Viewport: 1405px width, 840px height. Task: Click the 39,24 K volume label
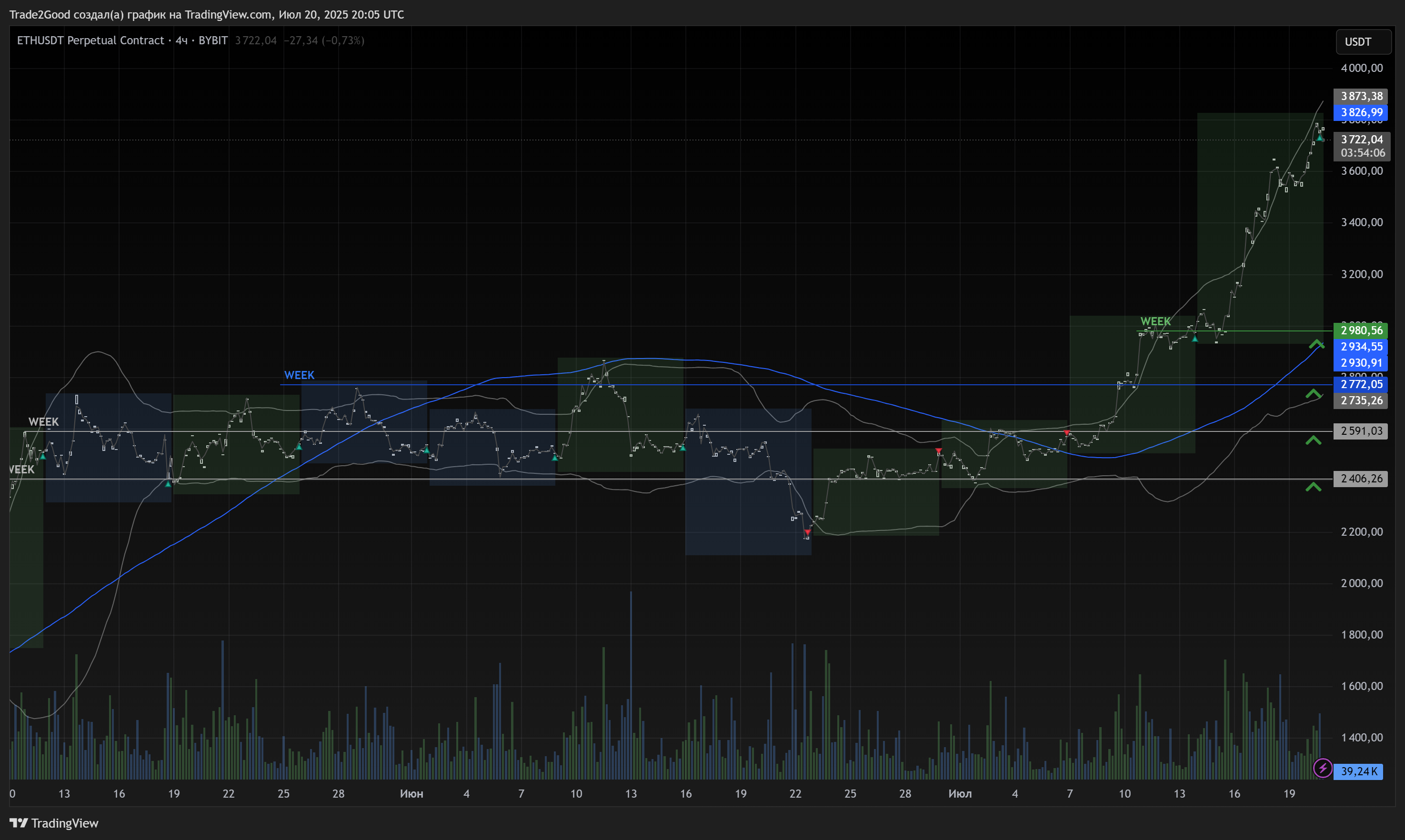click(1358, 771)
